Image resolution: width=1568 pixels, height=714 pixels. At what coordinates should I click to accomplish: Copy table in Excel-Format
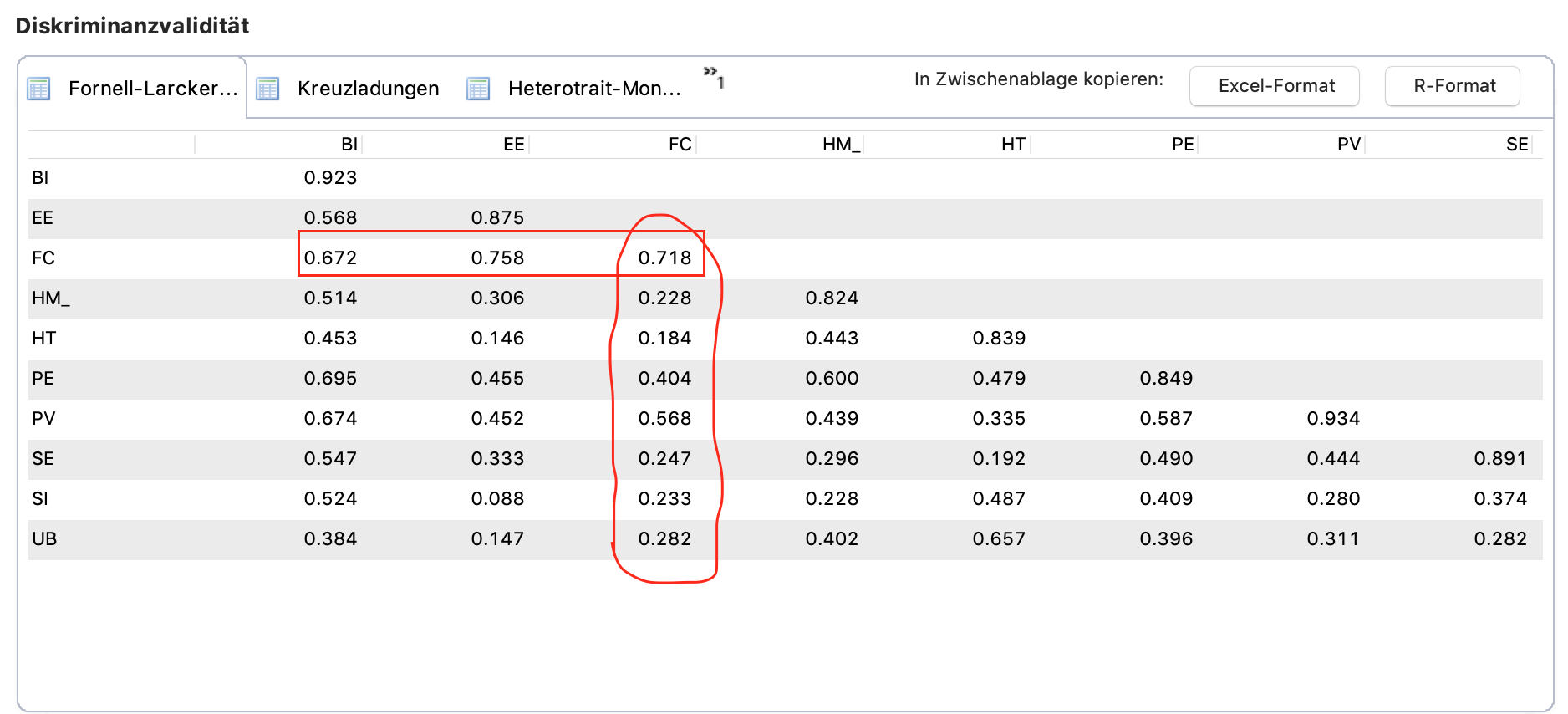(x=1275, y=86)
